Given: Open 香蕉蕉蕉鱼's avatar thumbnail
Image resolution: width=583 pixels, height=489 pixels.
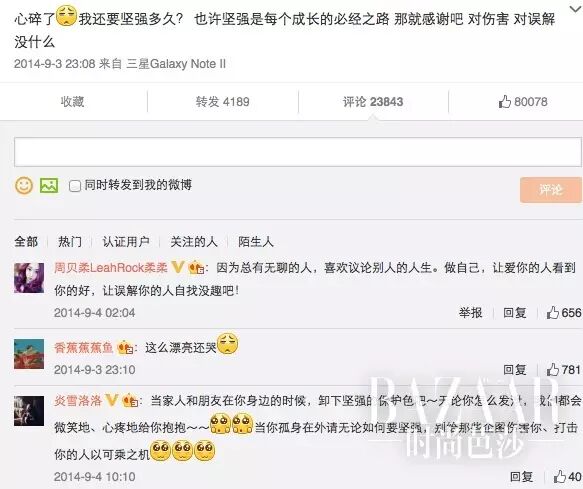Looking at the screenshot, I should click(29, 354).
